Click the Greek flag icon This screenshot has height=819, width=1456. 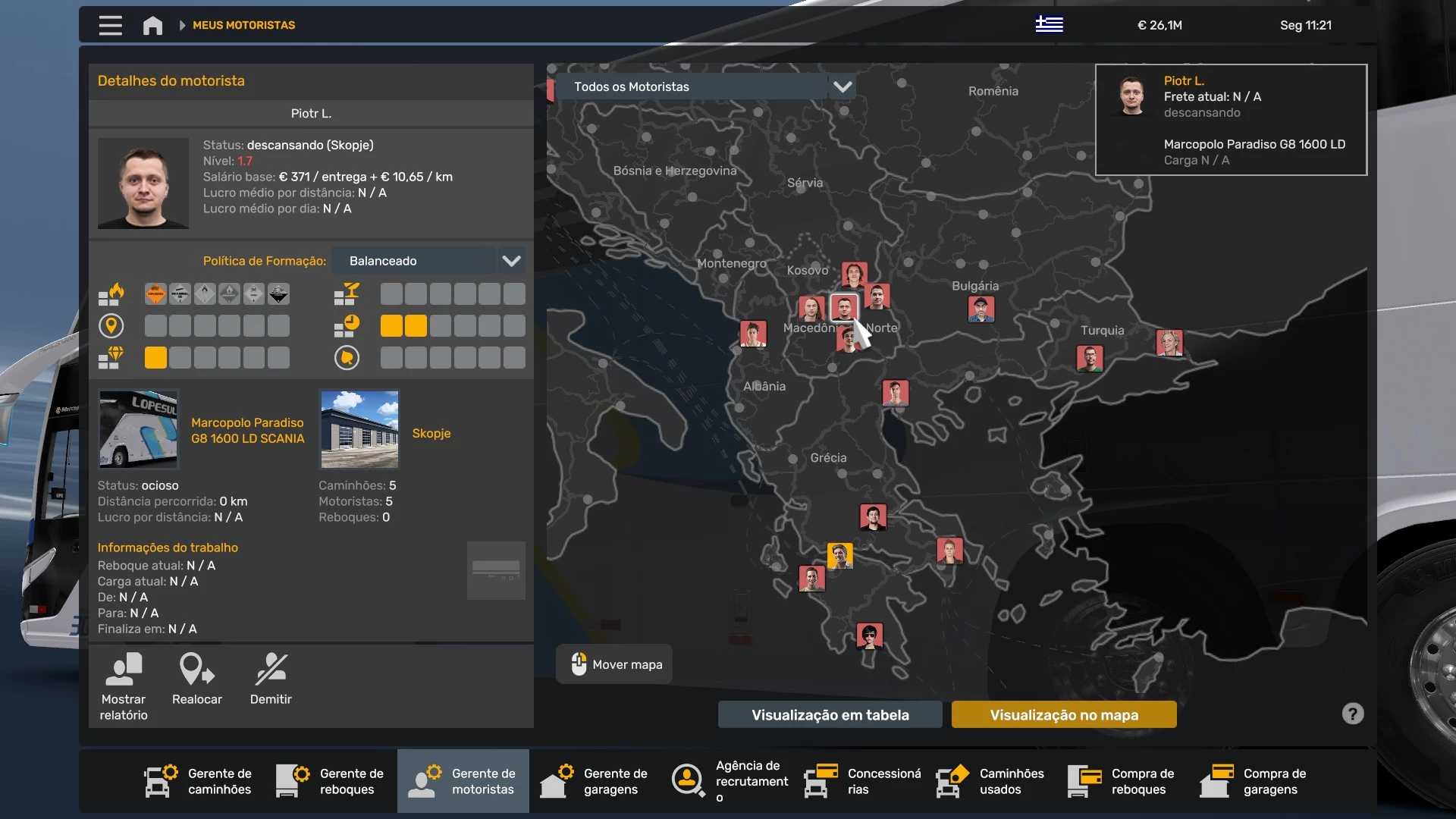[x=1049, y=24]
